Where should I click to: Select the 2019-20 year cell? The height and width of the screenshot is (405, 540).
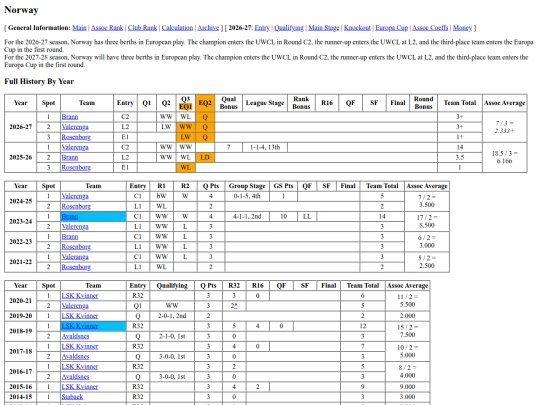click(21, 316)
